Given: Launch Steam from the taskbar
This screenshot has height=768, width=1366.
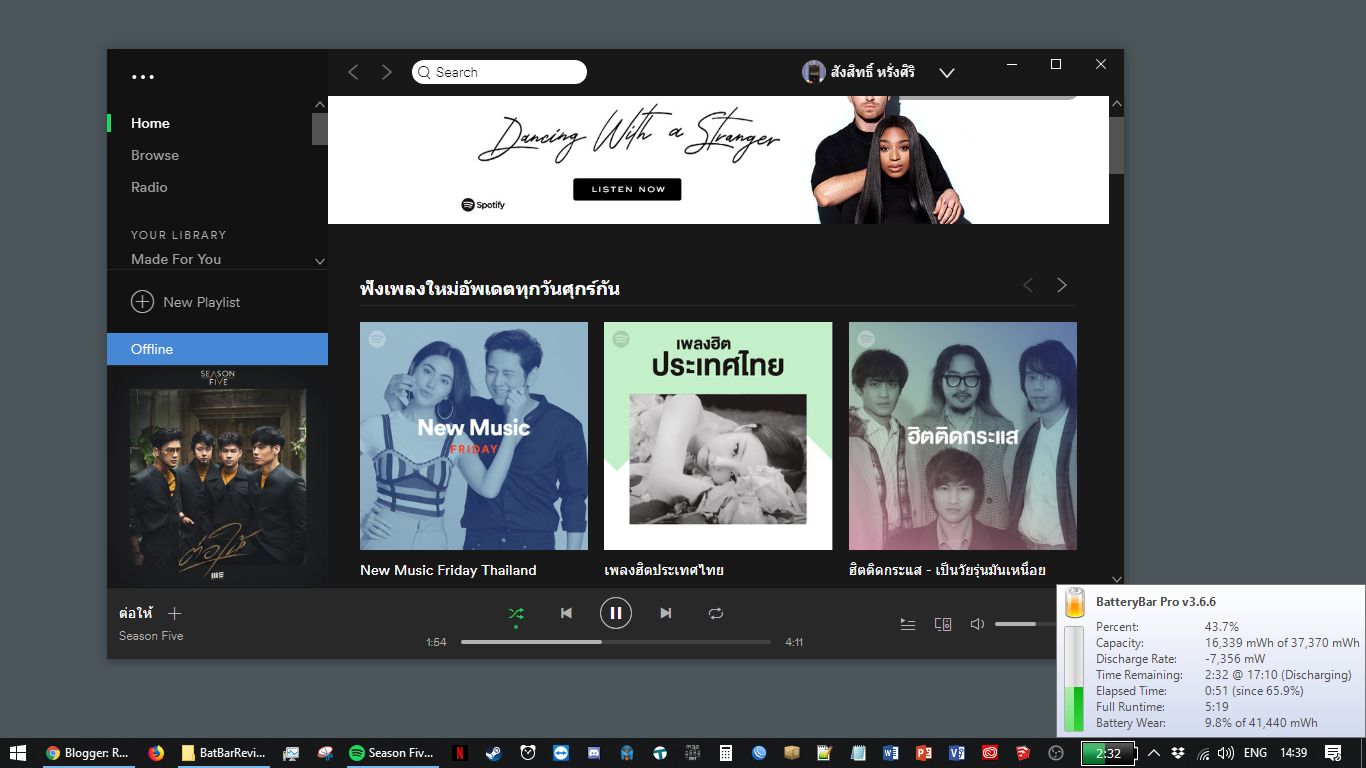Looking at the screenshot, I should pos(494,753).
